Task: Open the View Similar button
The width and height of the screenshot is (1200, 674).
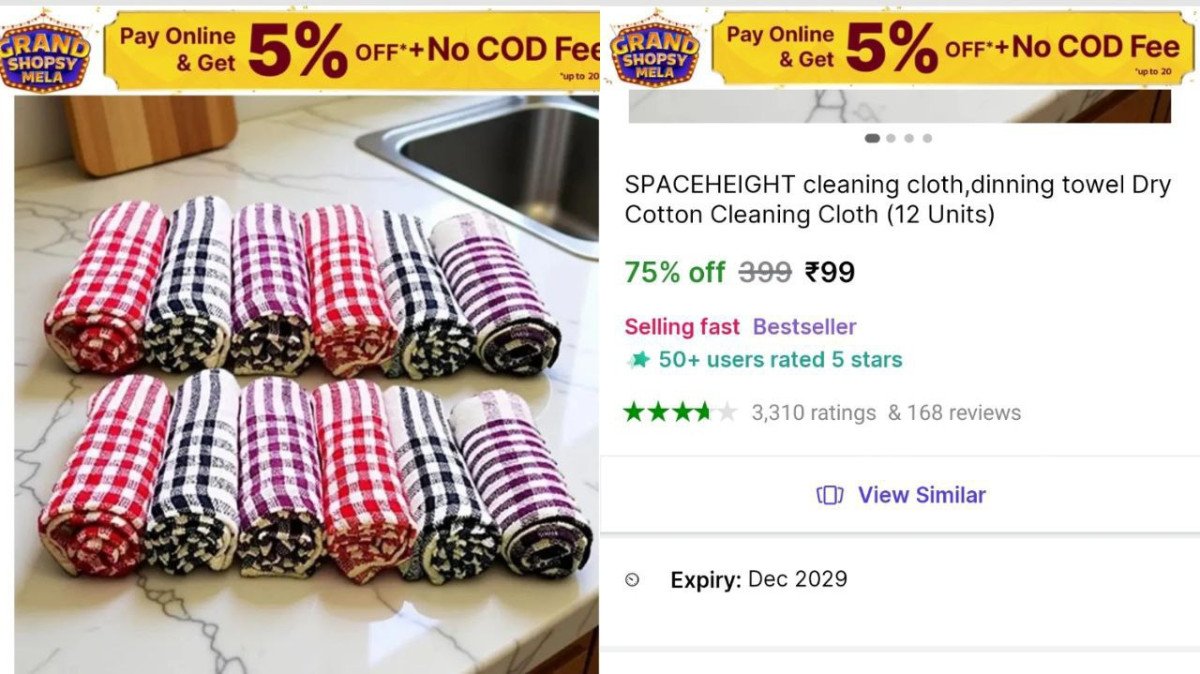Action: (921, 495)
